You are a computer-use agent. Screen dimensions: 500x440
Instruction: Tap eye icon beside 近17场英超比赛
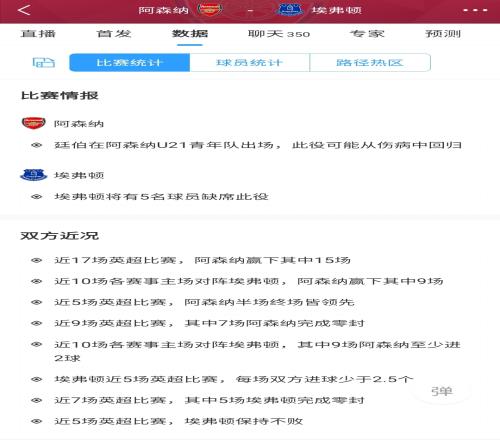coord(36,260)
